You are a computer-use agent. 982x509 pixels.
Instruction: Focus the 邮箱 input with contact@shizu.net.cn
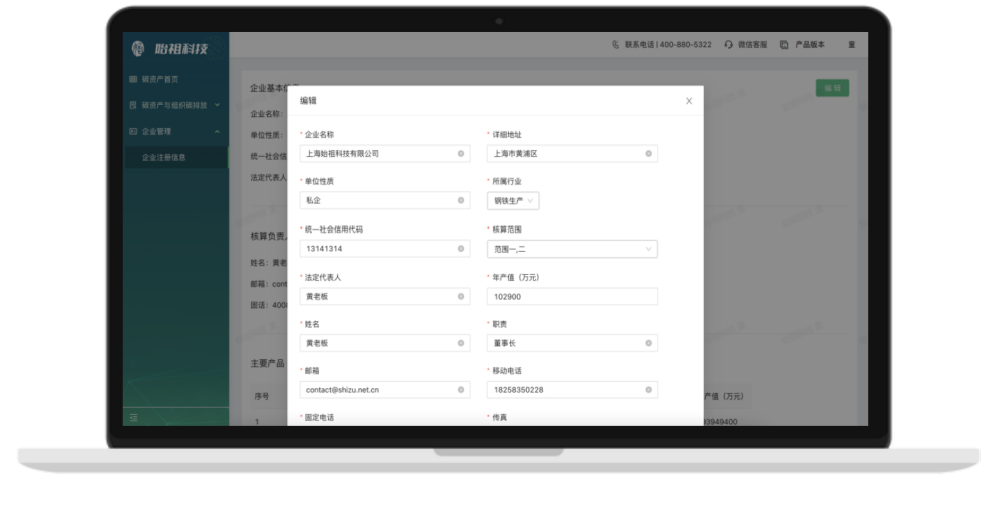pos(385,389)
